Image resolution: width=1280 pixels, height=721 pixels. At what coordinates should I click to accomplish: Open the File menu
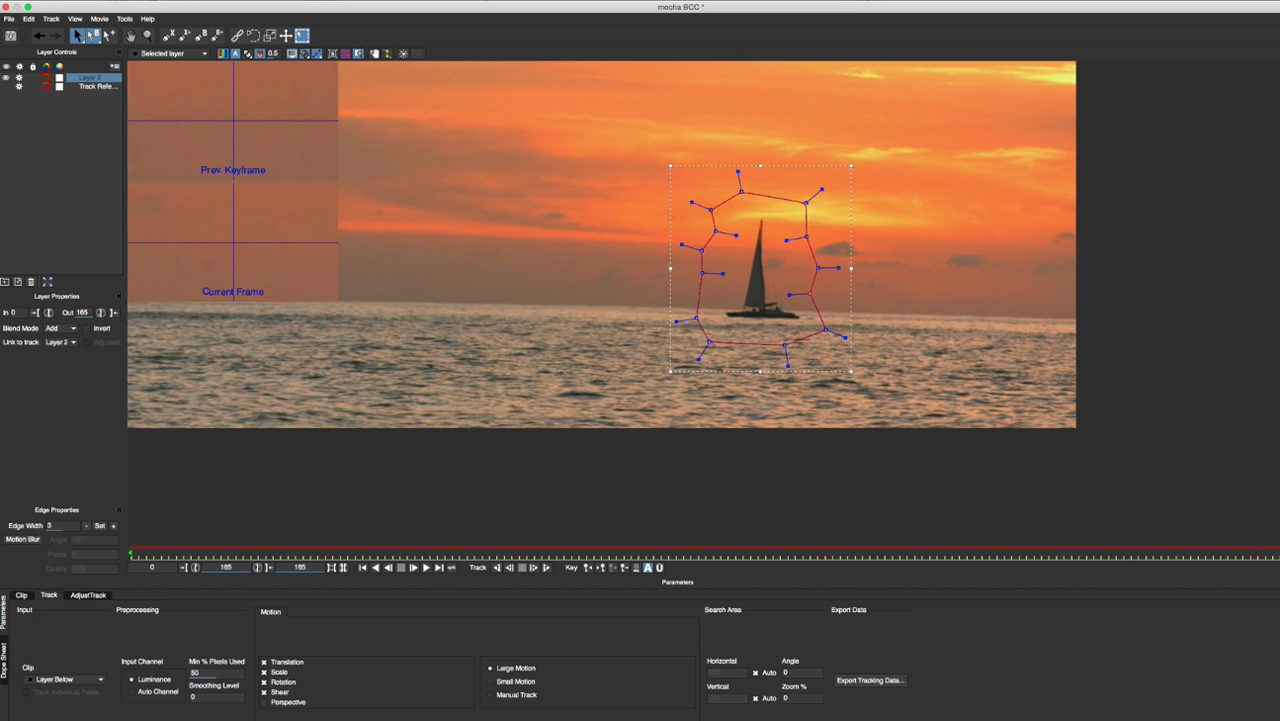tap(9, 19)
